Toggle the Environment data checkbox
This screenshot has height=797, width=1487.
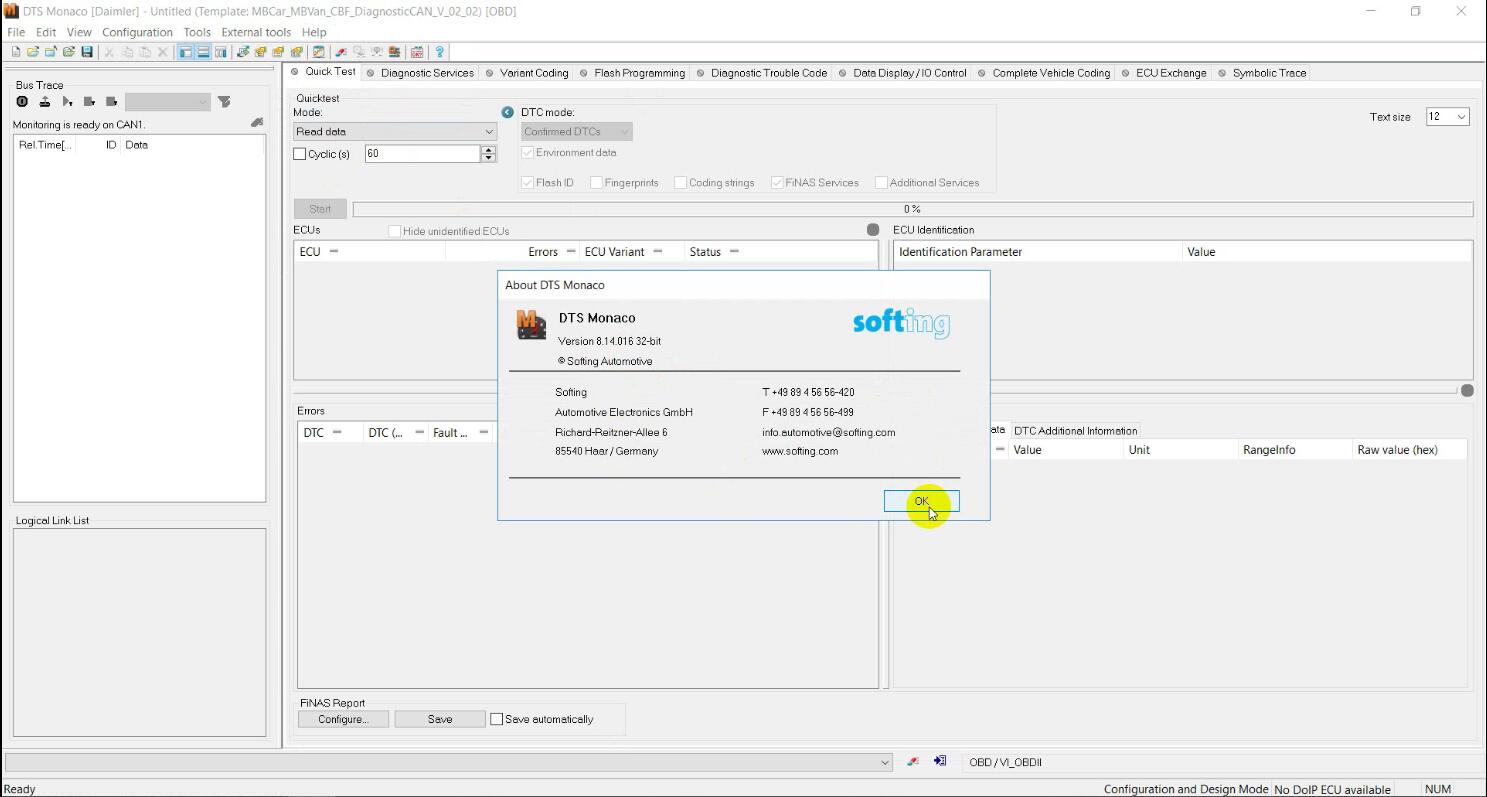pos(527,153)
